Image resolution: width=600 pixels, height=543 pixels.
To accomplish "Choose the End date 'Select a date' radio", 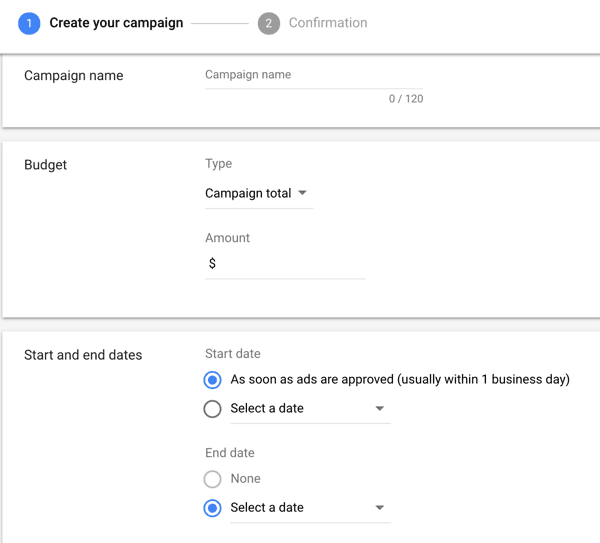I will 212,508.
